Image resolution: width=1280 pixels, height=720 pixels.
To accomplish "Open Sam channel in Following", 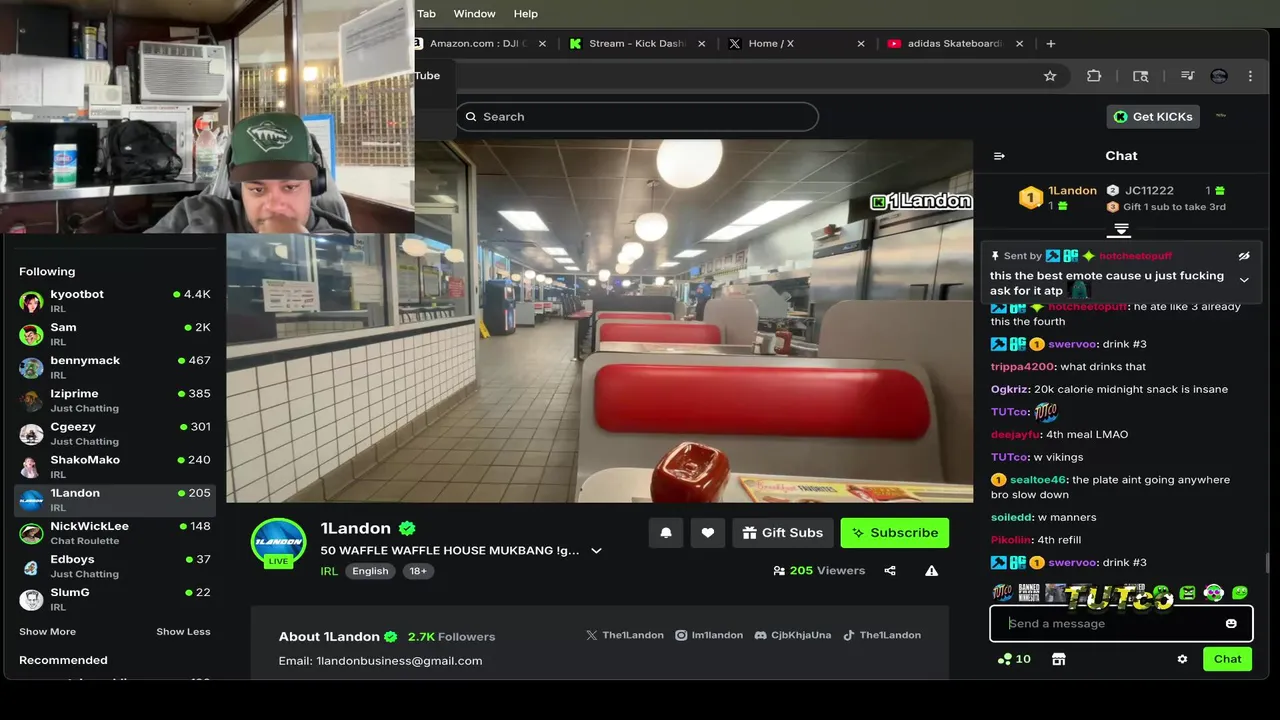I will click(x=115, y=334).
